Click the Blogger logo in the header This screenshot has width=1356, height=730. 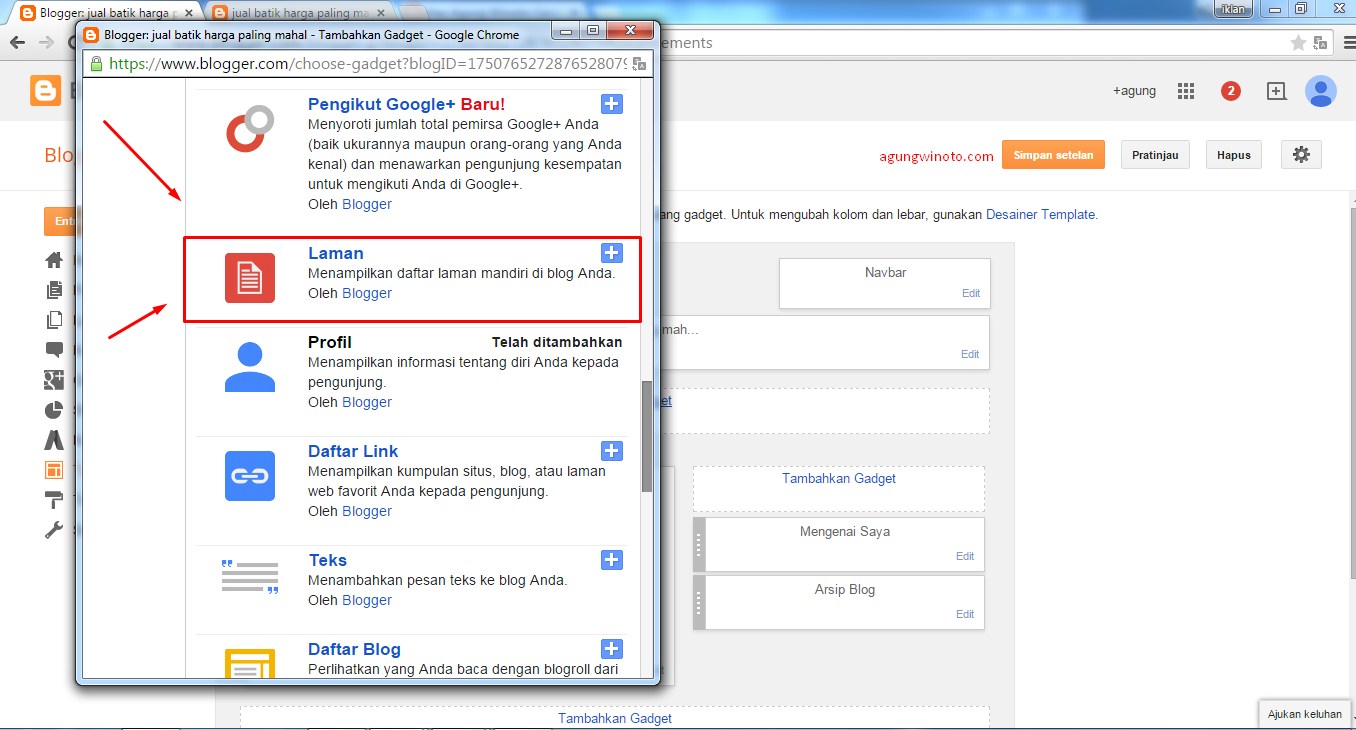tap(46, 91)
